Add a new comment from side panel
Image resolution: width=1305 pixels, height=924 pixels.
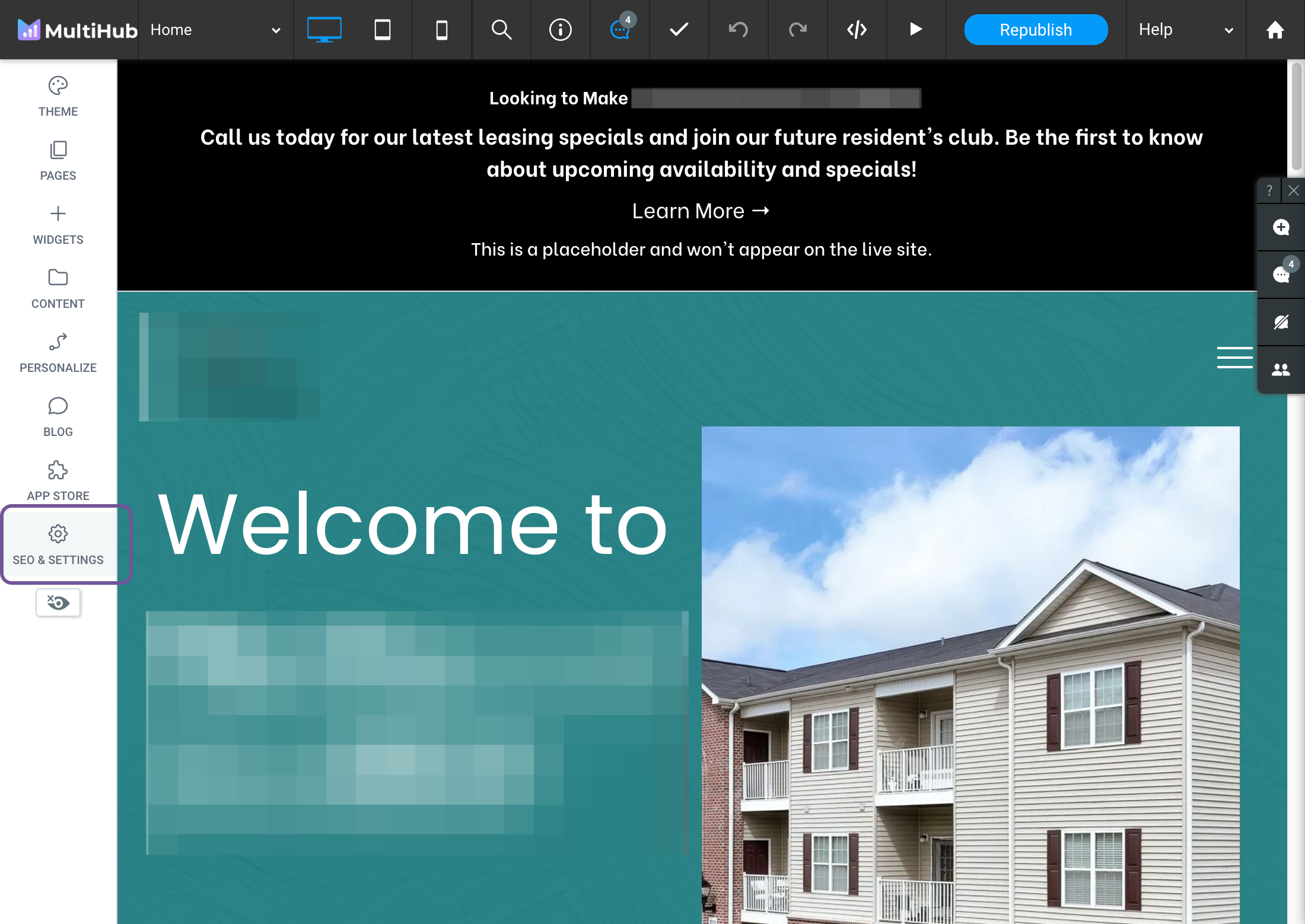pyautogui.click(x=1281, y=227)
